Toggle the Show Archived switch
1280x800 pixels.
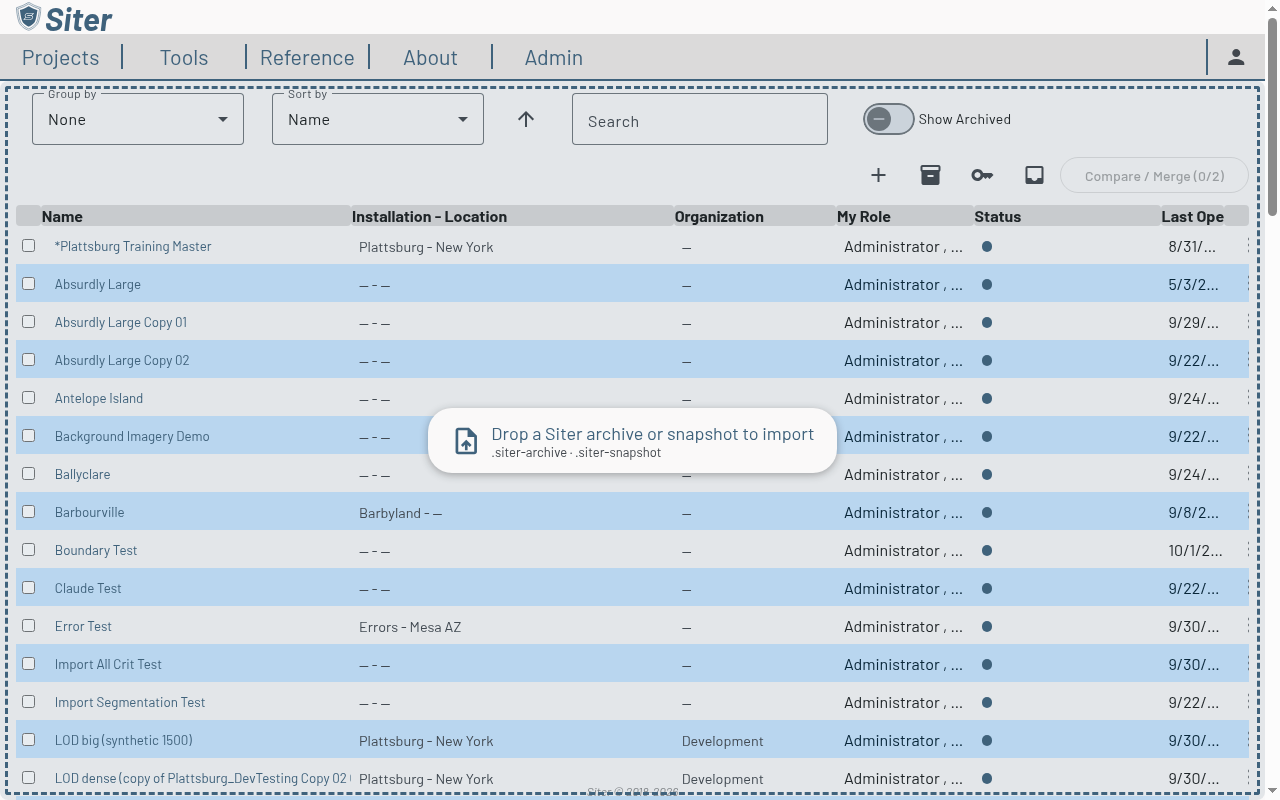click(888, 119)
